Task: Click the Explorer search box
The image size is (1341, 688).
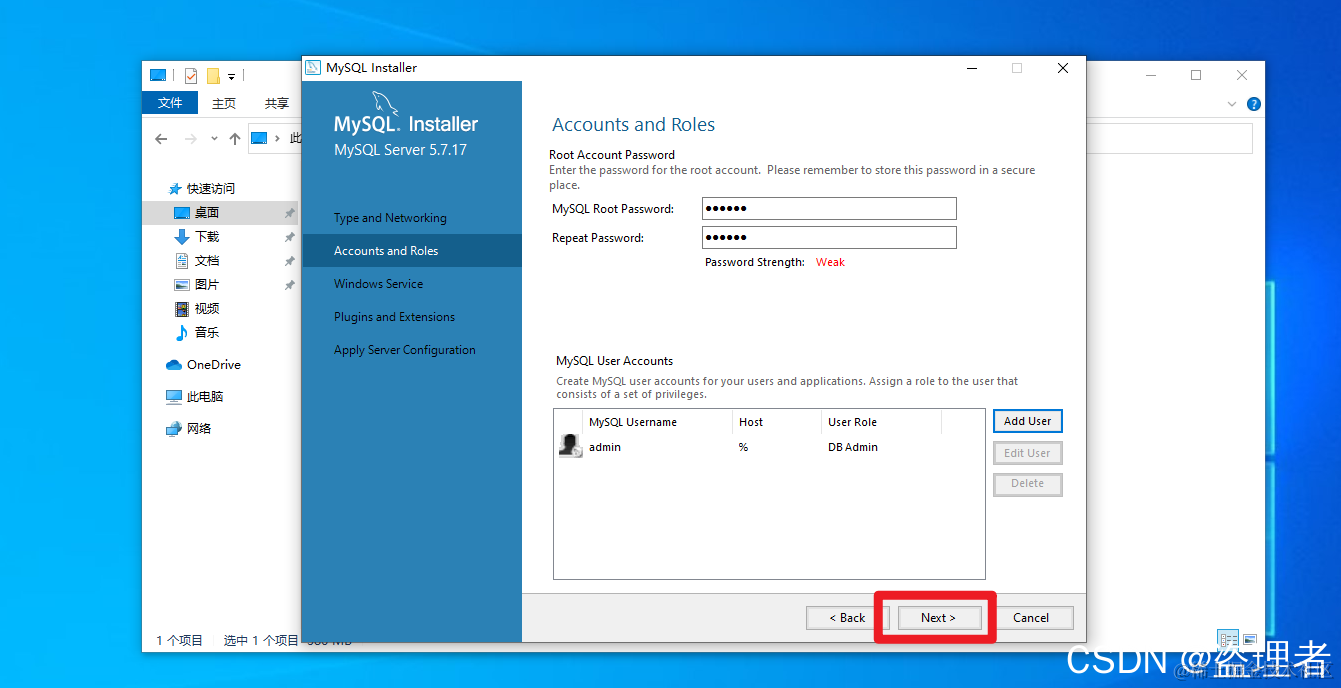Action: tap(1169, 139)
